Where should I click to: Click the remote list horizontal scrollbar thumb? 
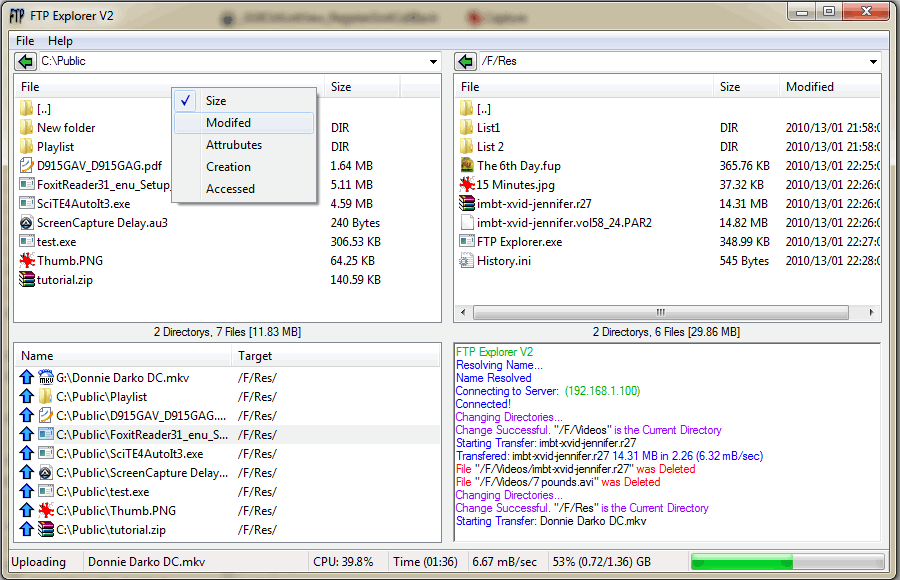(661, 312)
